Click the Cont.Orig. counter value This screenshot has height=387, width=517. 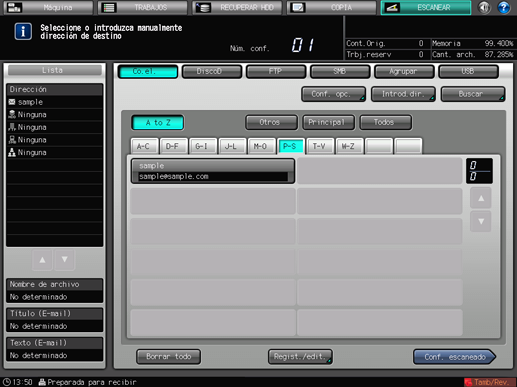[x=421, y=43]
